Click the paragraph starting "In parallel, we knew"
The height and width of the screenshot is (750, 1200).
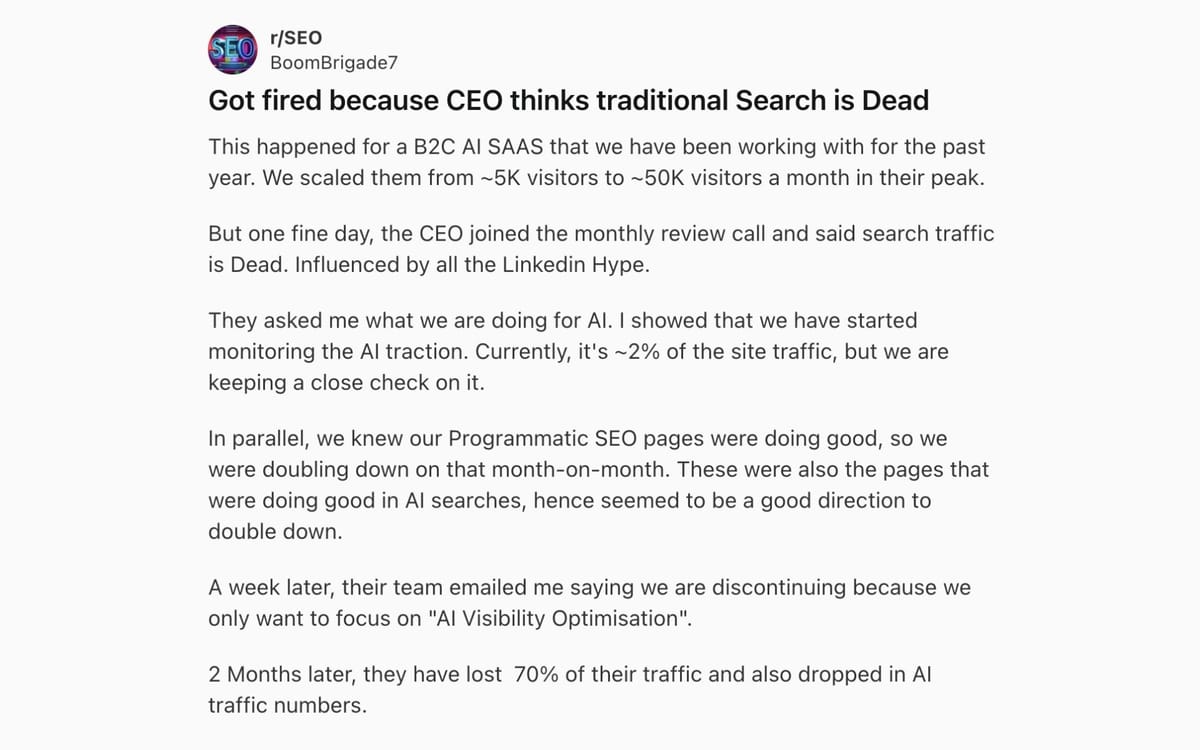coord(598,484)
